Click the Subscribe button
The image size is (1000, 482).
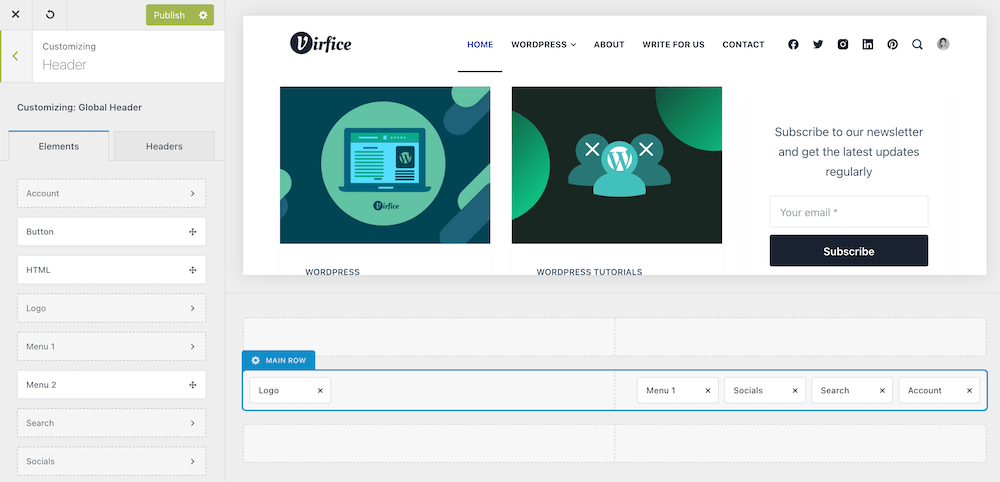(849, 251)
